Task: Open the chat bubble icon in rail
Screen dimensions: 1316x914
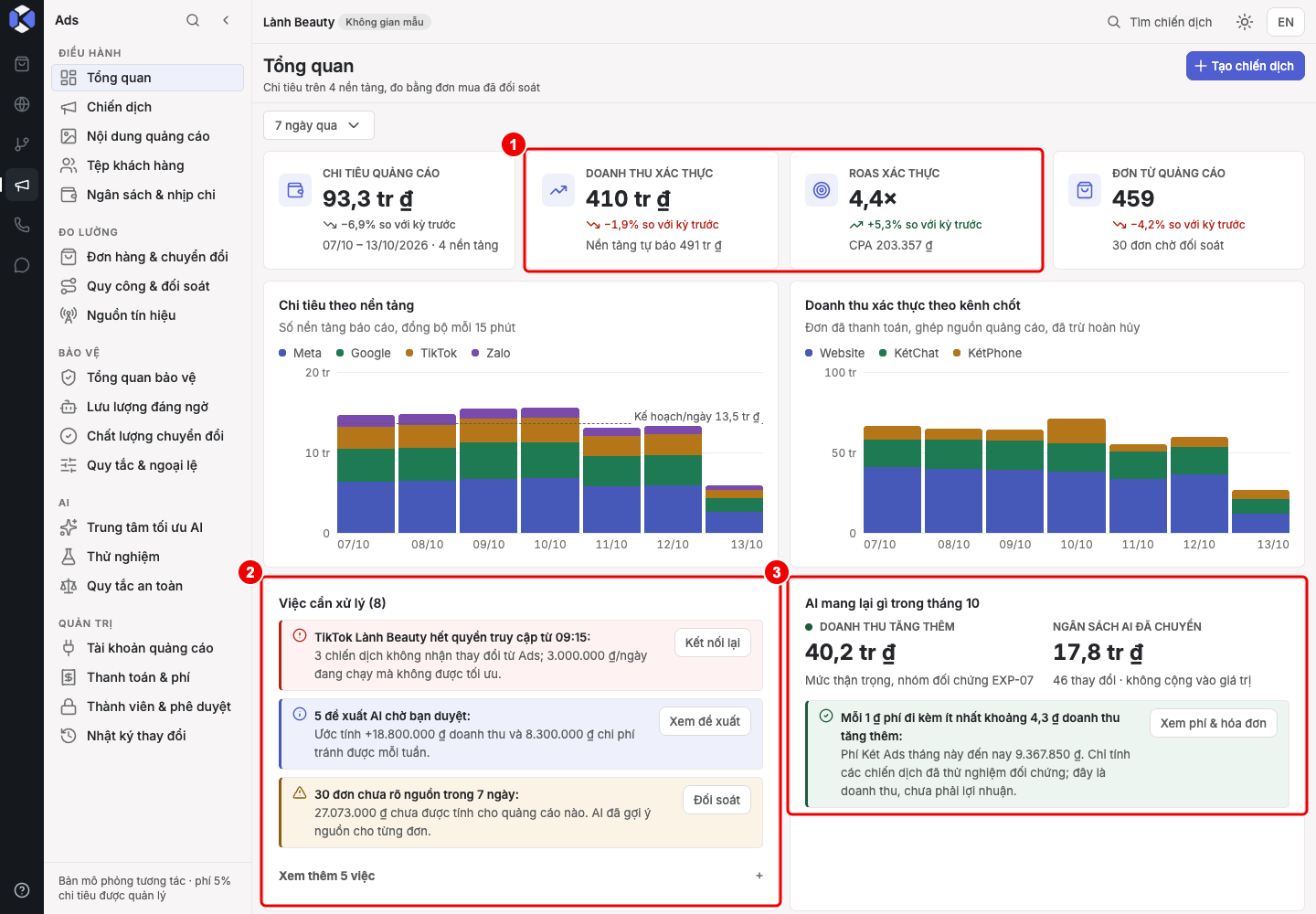Action: tap(22, 265)
